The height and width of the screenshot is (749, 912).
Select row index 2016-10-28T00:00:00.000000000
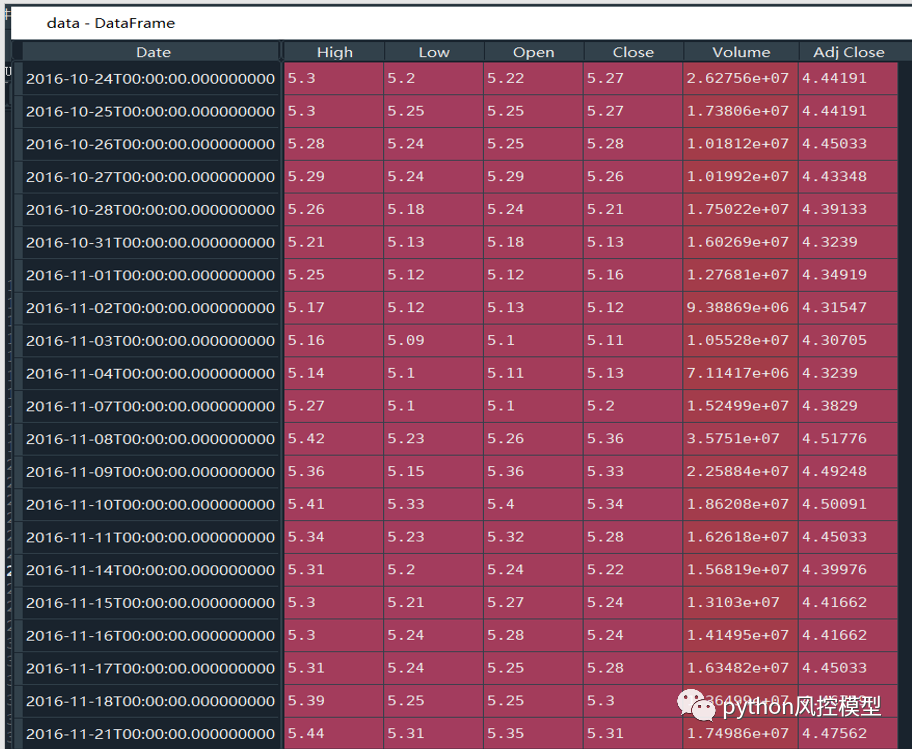tap(151, 209)
